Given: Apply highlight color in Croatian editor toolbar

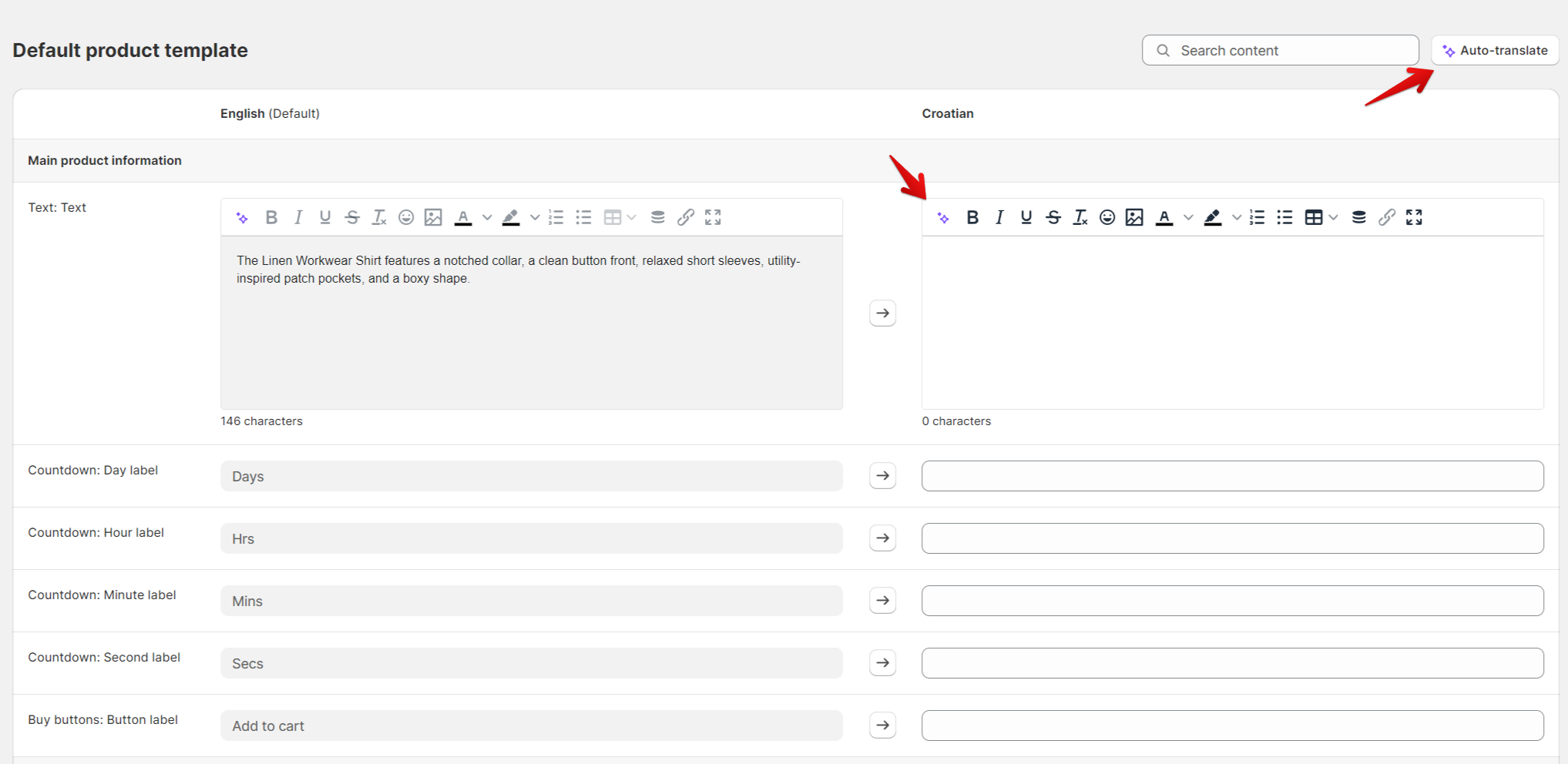Looking at the screenshot, I should coord(1213,218).
